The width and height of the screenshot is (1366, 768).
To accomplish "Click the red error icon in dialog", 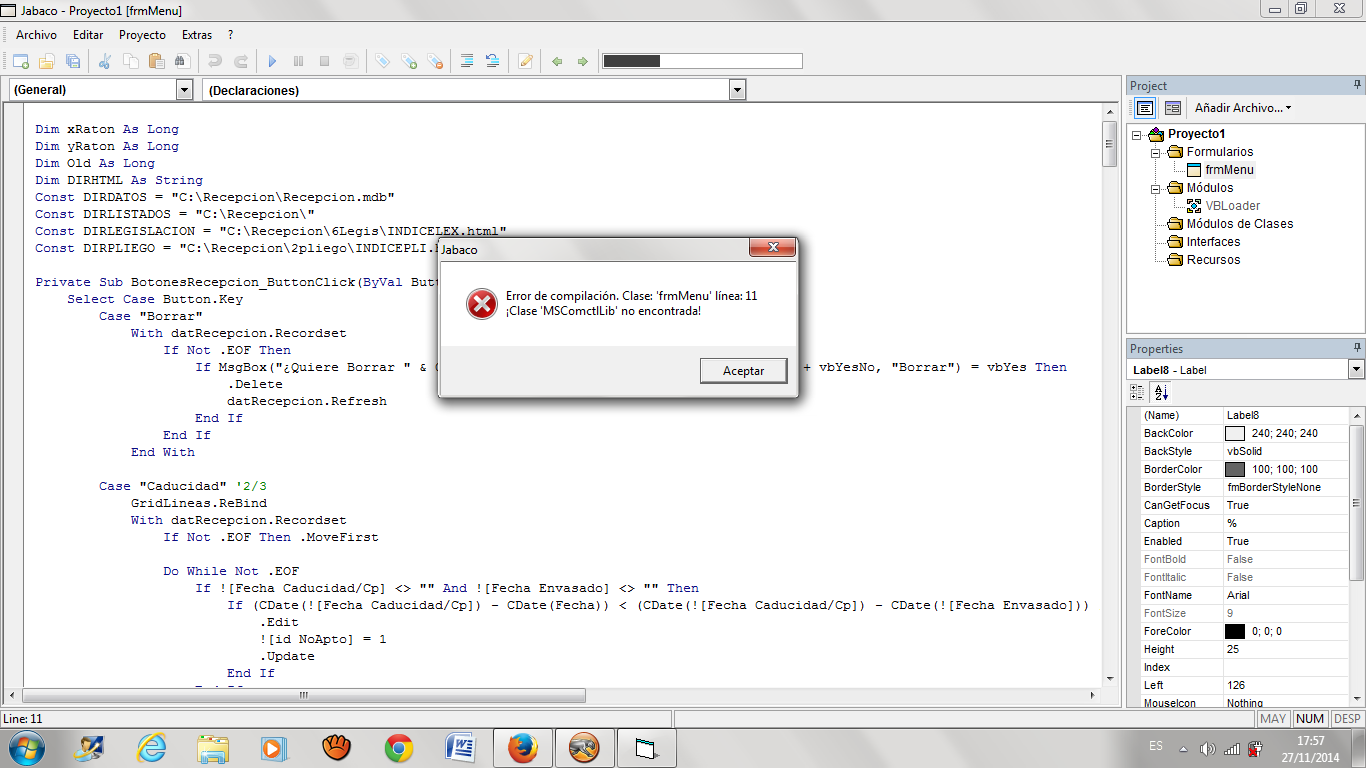I will (x=482, y=304).
